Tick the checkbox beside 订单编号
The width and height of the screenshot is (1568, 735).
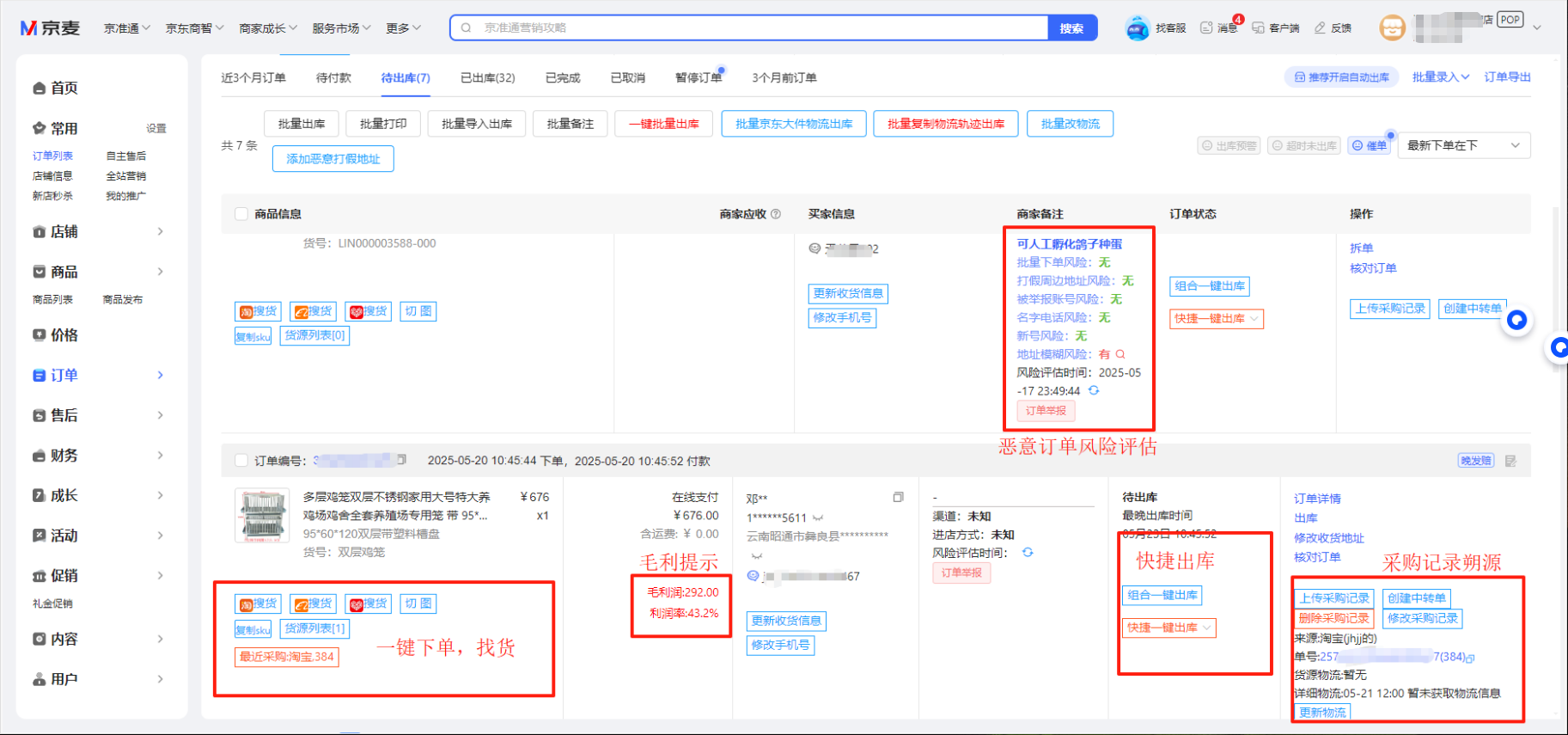241,461
